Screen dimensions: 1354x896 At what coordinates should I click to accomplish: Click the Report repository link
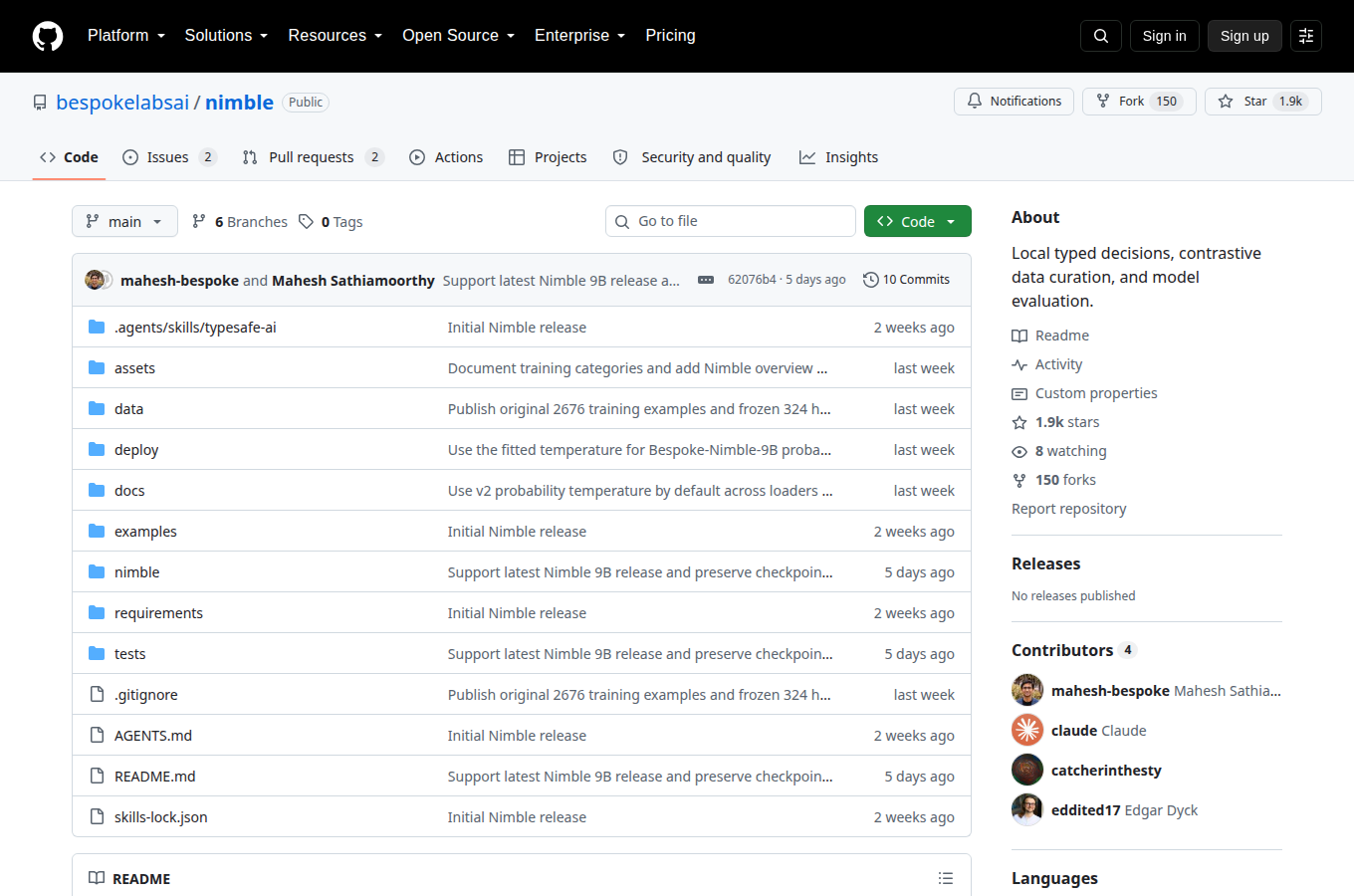pyautogui.click(x=1068, y=509)
